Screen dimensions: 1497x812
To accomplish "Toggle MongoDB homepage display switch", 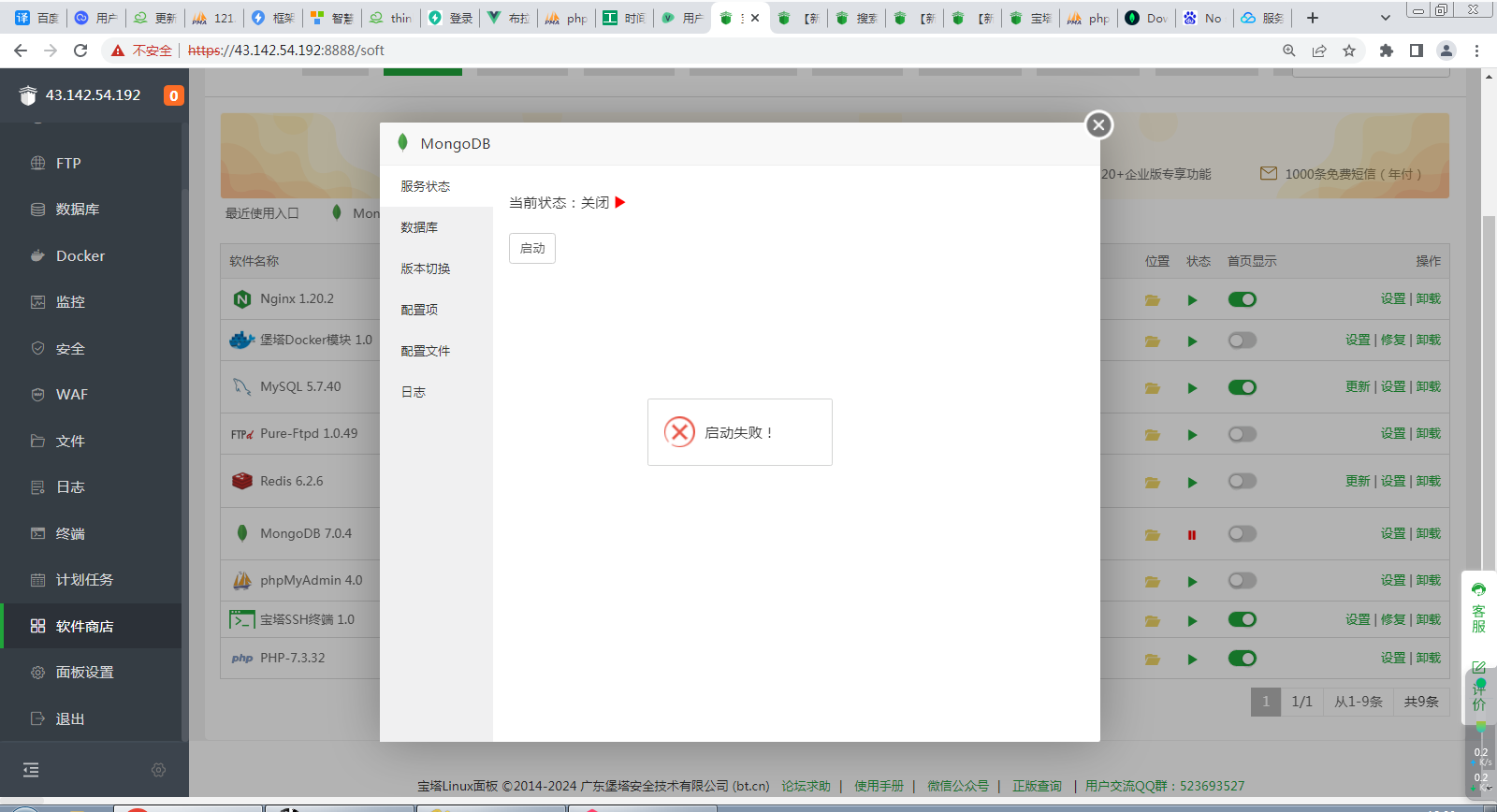I will (1243, 533).
